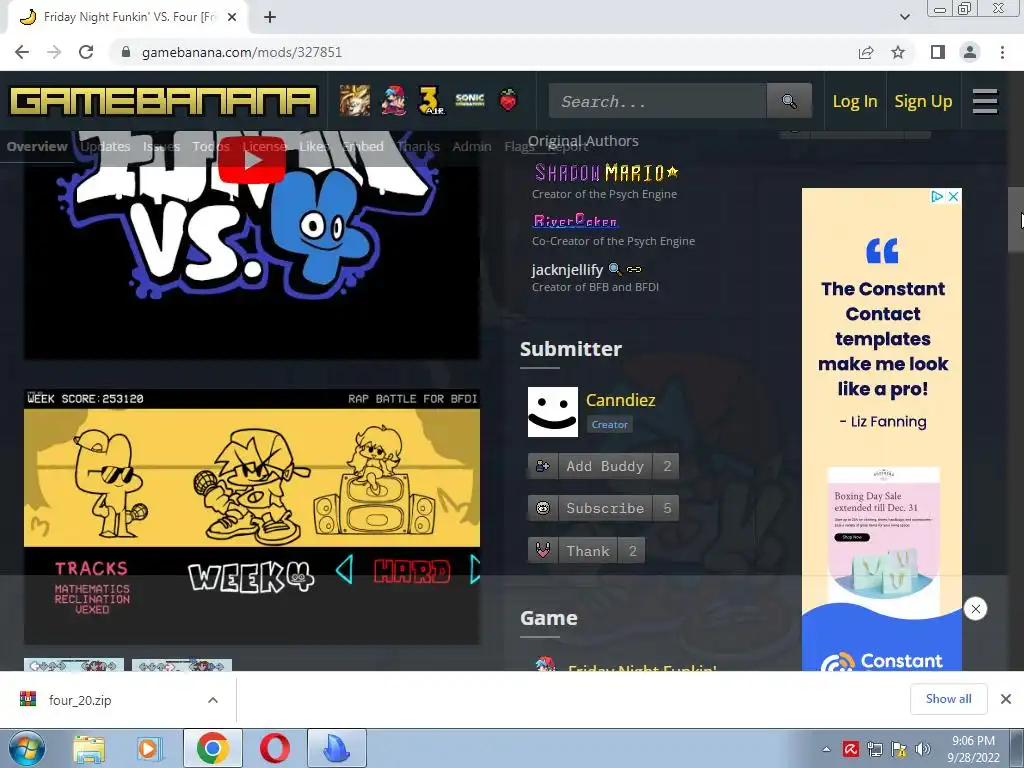Click the Add Buddy person icon
This screenshot has width=1024, height=768.
(x=543, y=466)
